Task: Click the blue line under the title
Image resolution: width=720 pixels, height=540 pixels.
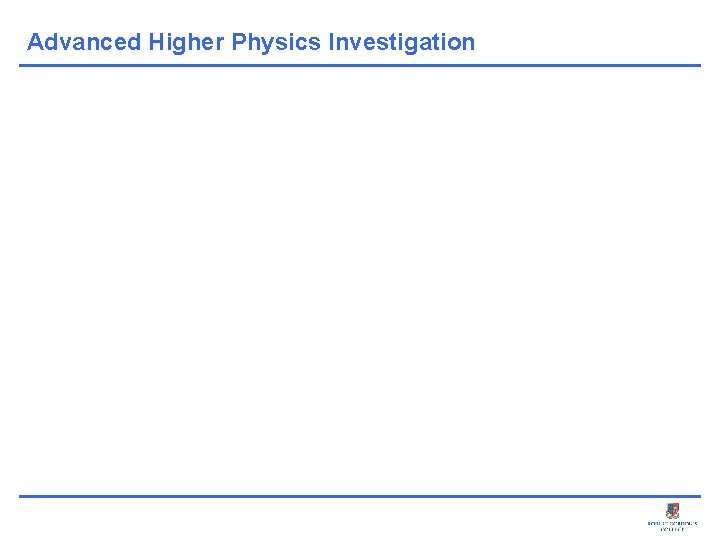Action: pos(360,66)
